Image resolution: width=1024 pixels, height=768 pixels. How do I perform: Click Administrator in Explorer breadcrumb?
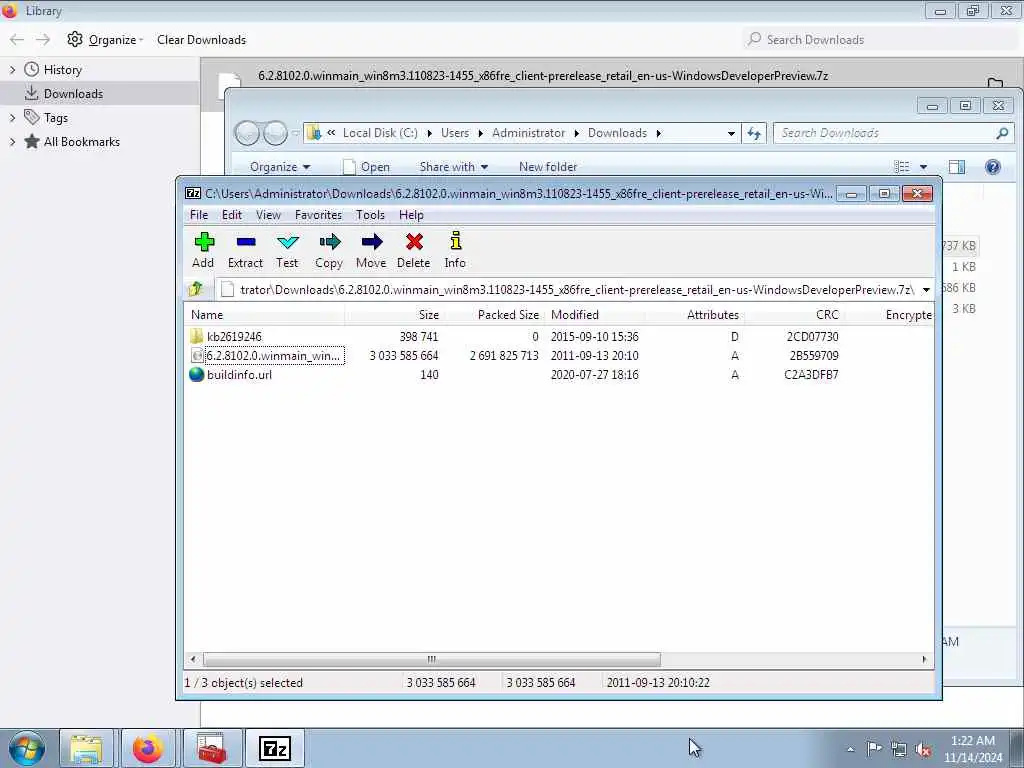click(x=528, y=133)
